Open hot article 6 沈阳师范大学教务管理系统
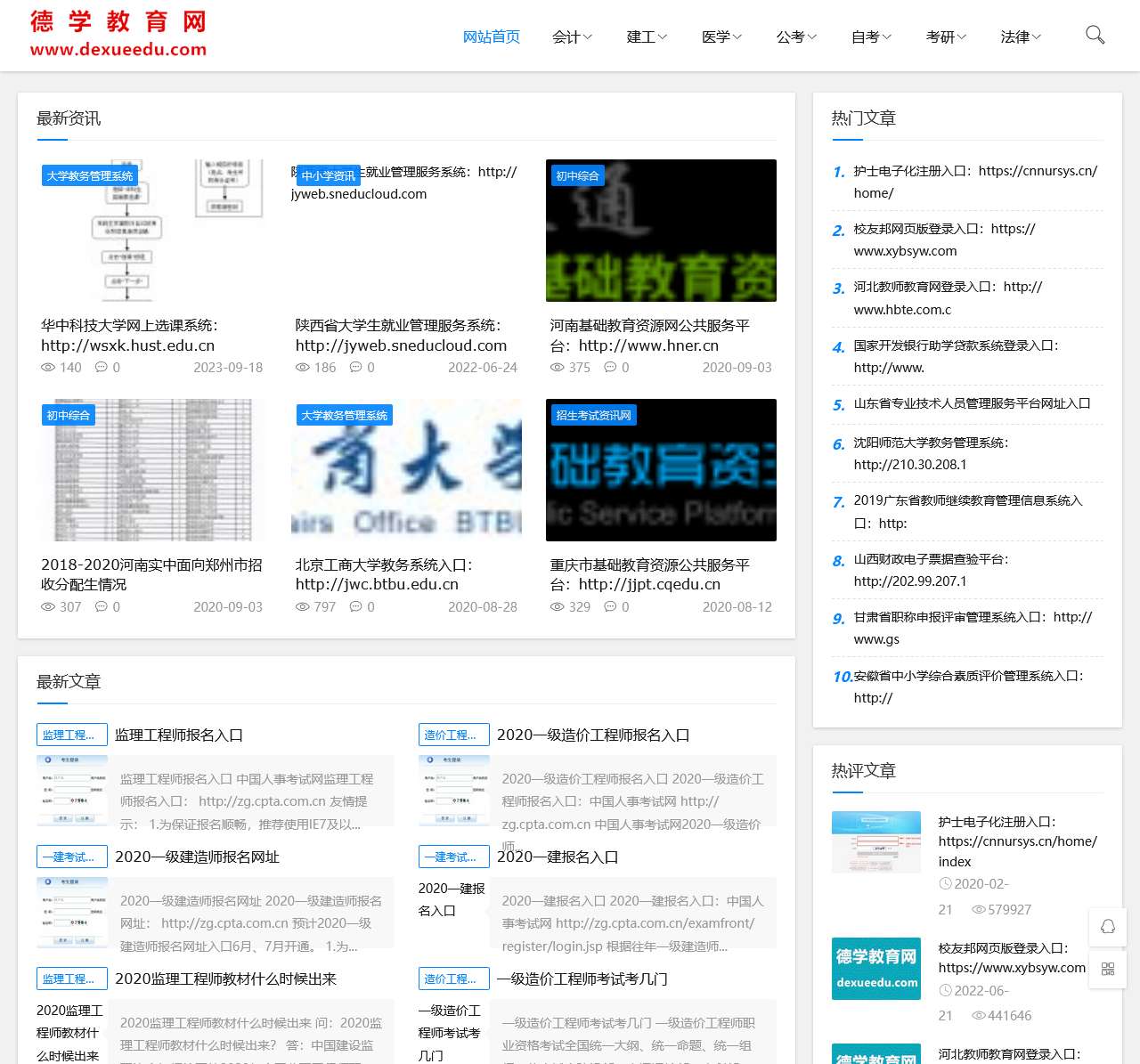 tap(931, 453)
